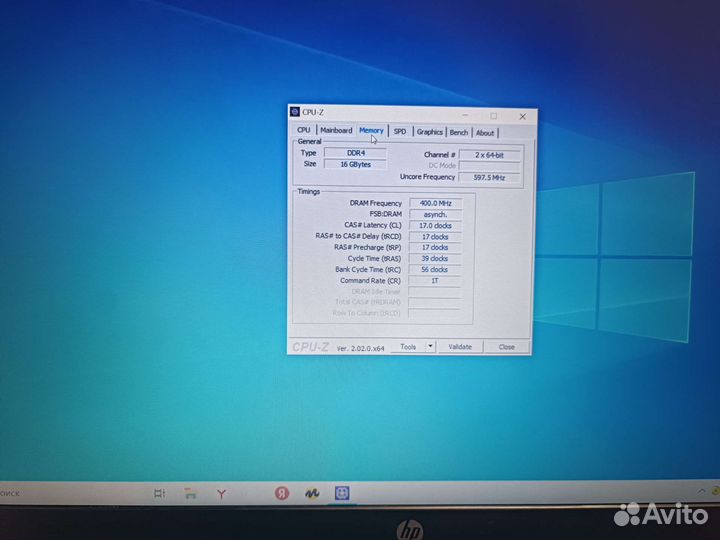This screenshot has height=540, width=720.
Task: Show hidden system tray icons
Action: [701, 491]
